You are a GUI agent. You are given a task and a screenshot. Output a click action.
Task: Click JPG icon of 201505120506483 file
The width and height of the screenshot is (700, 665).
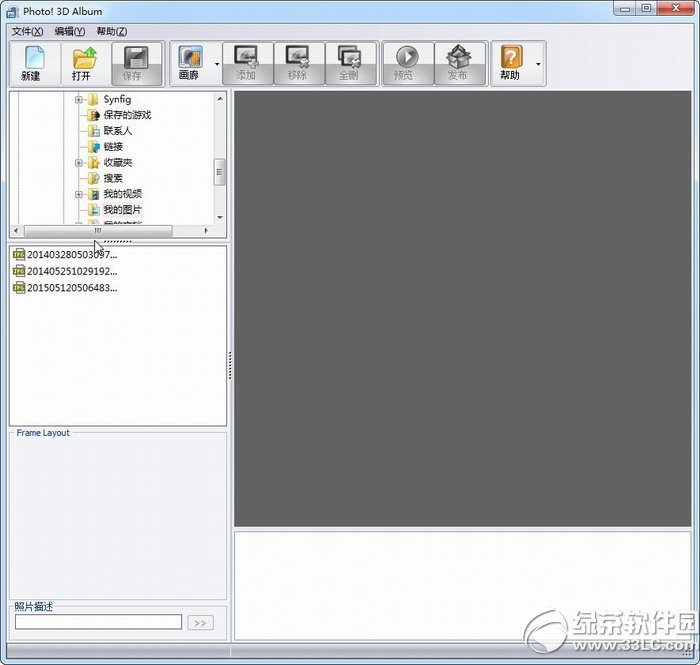point(19,288)
